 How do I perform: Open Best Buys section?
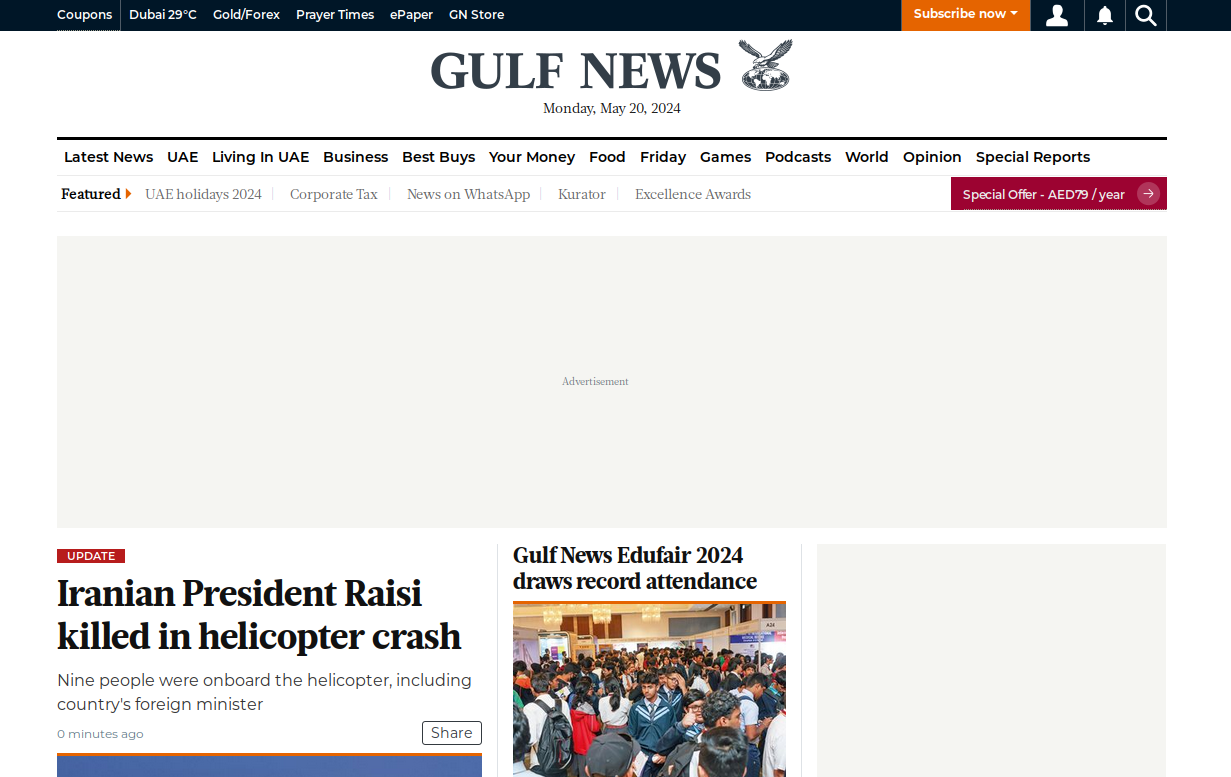[438, 157]
